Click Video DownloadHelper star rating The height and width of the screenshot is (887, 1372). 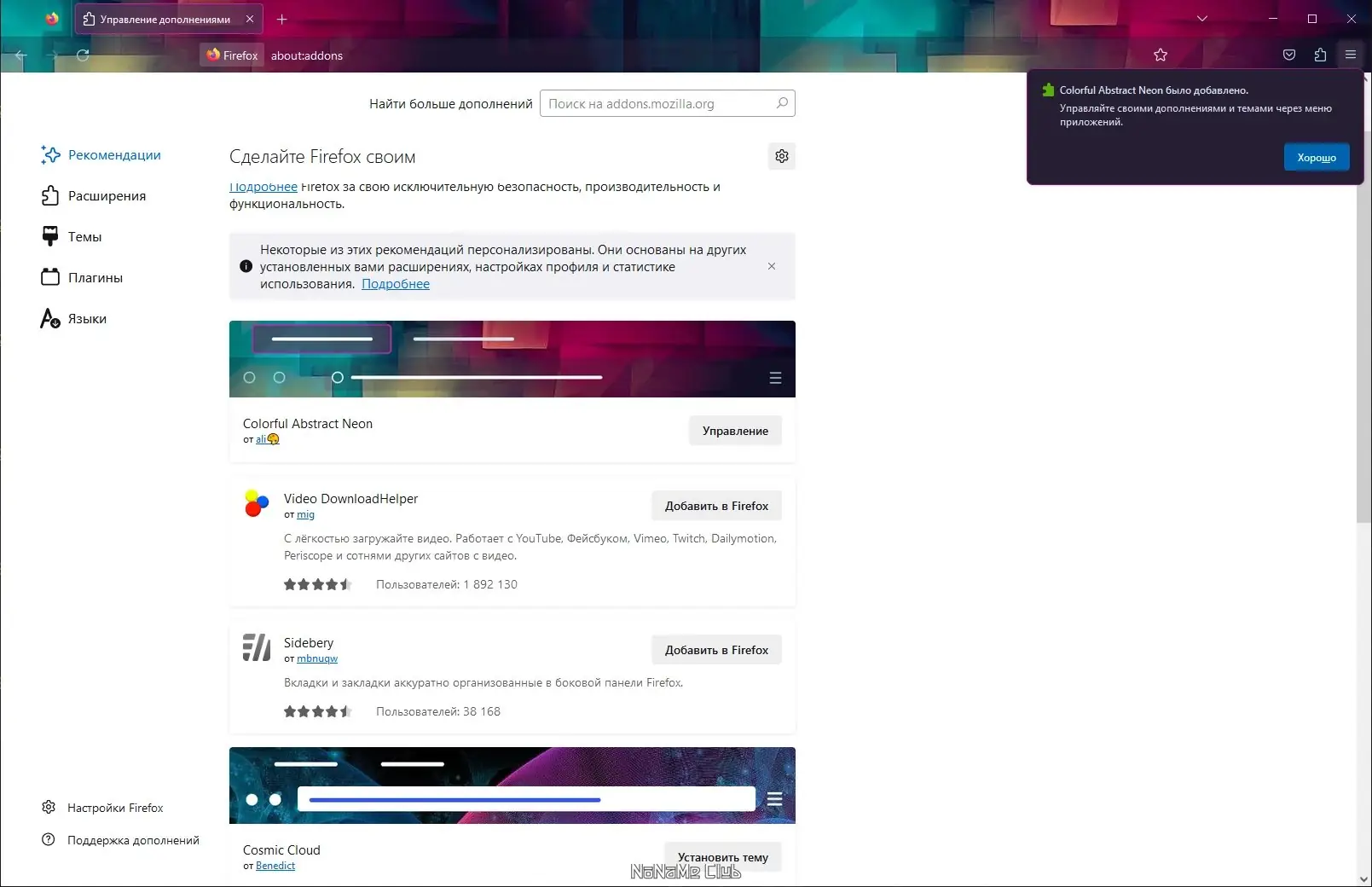click(317, 584)
